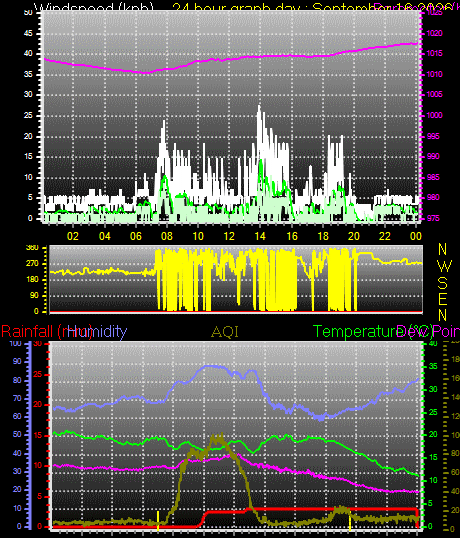
Task: Click the 'E' compass letter
Action: (443, 299)
